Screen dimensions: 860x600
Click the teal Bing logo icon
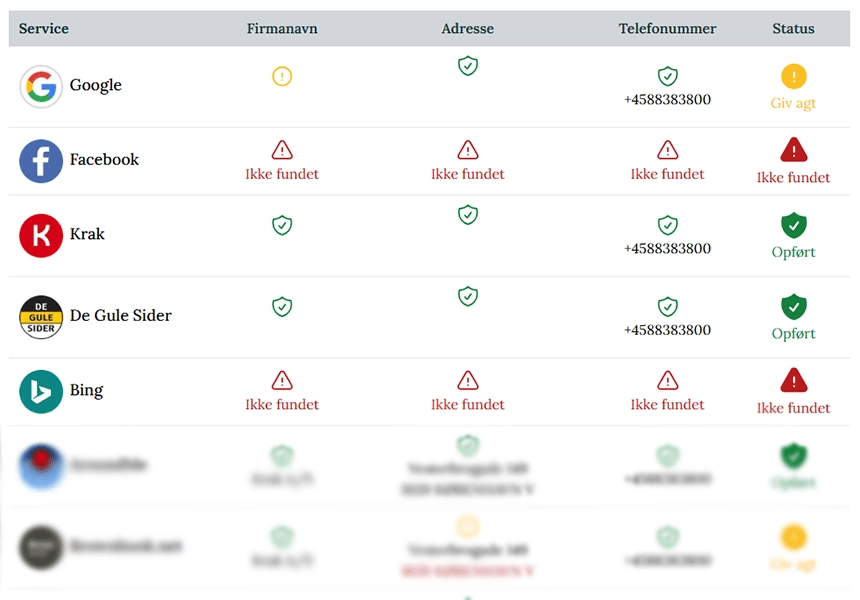coord(41,392)
